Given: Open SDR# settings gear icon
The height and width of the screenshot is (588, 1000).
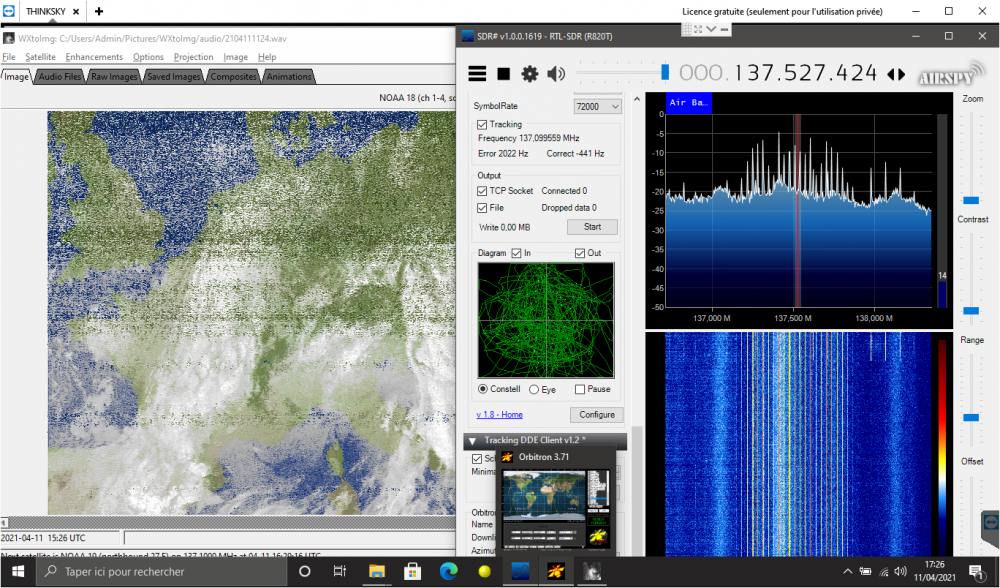Looking at the screenshot, I should (x=529, y=74).
